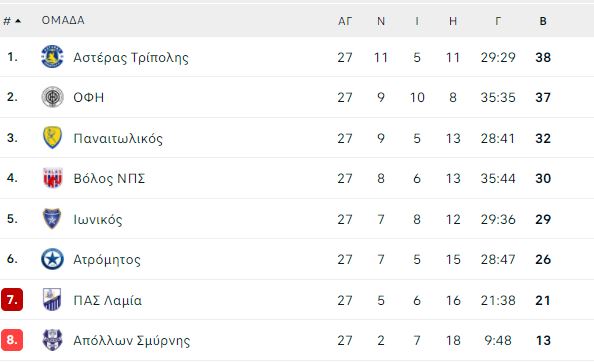This screenshot has width=594, height=363.
Task: Open the Παναιτωλικός team page link
Action: [x=118, y=138]
